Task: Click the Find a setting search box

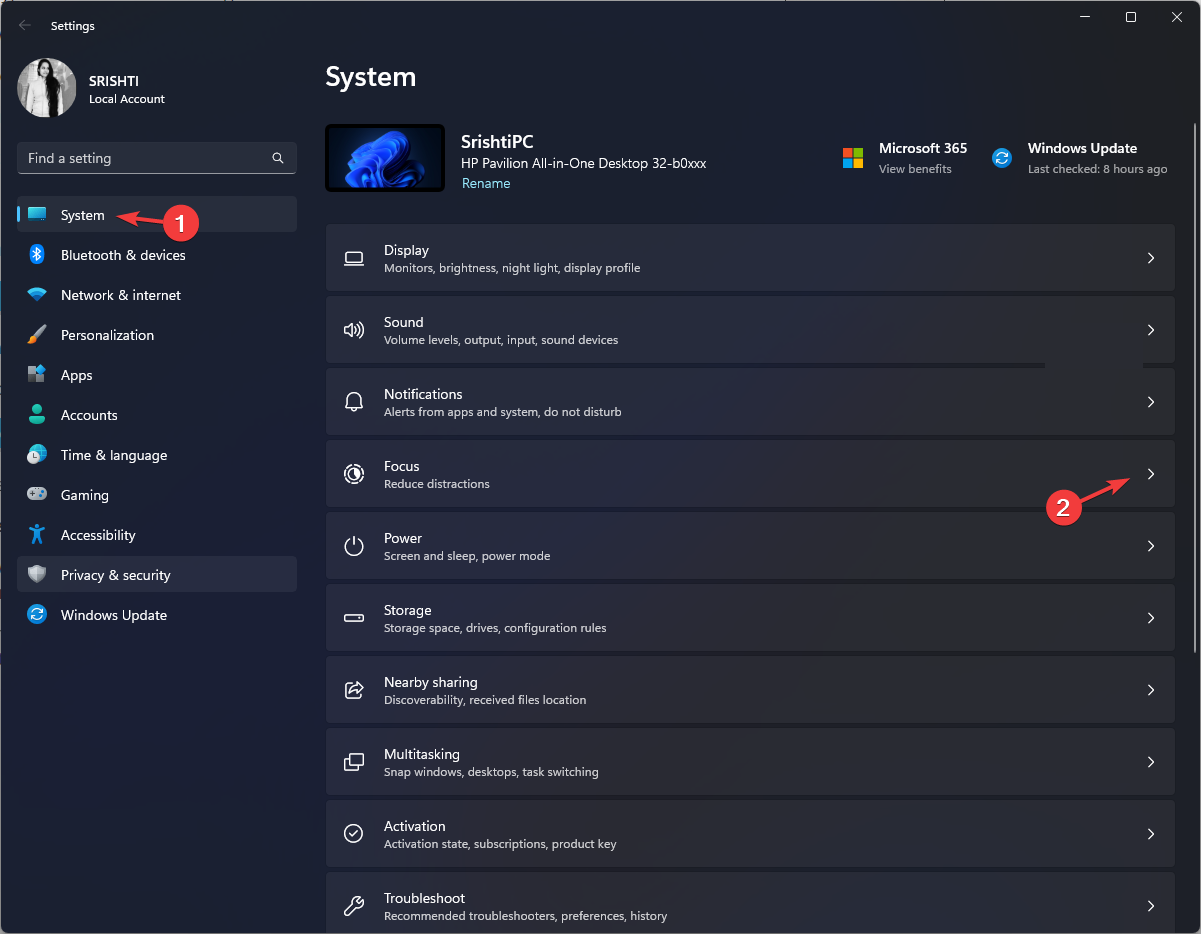Action: click(157, 158)
